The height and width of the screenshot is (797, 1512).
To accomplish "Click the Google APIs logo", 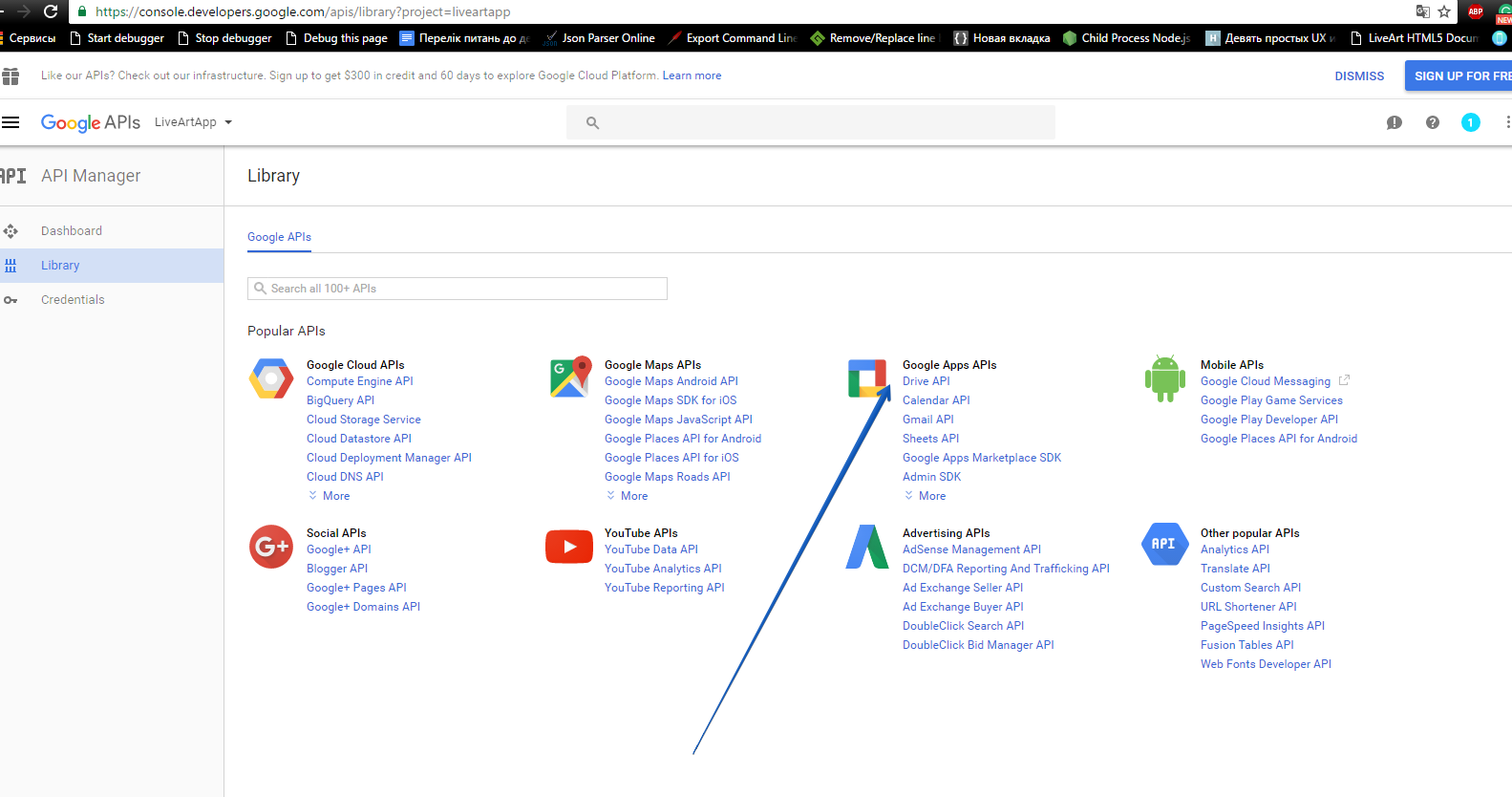I will (91, 122).
